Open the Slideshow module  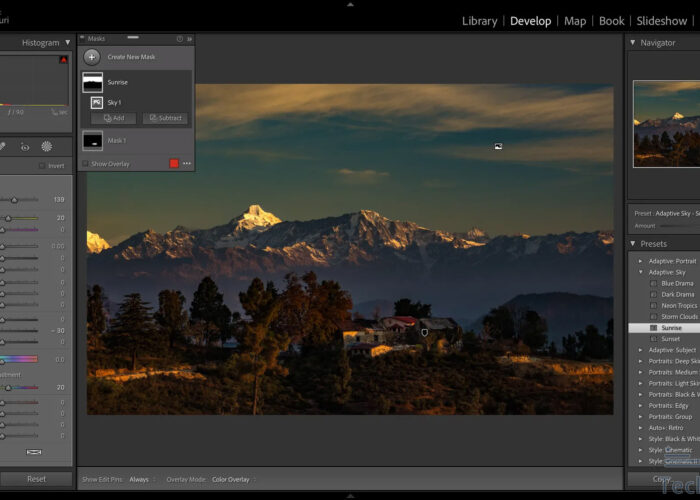click(x=662, y=21)
